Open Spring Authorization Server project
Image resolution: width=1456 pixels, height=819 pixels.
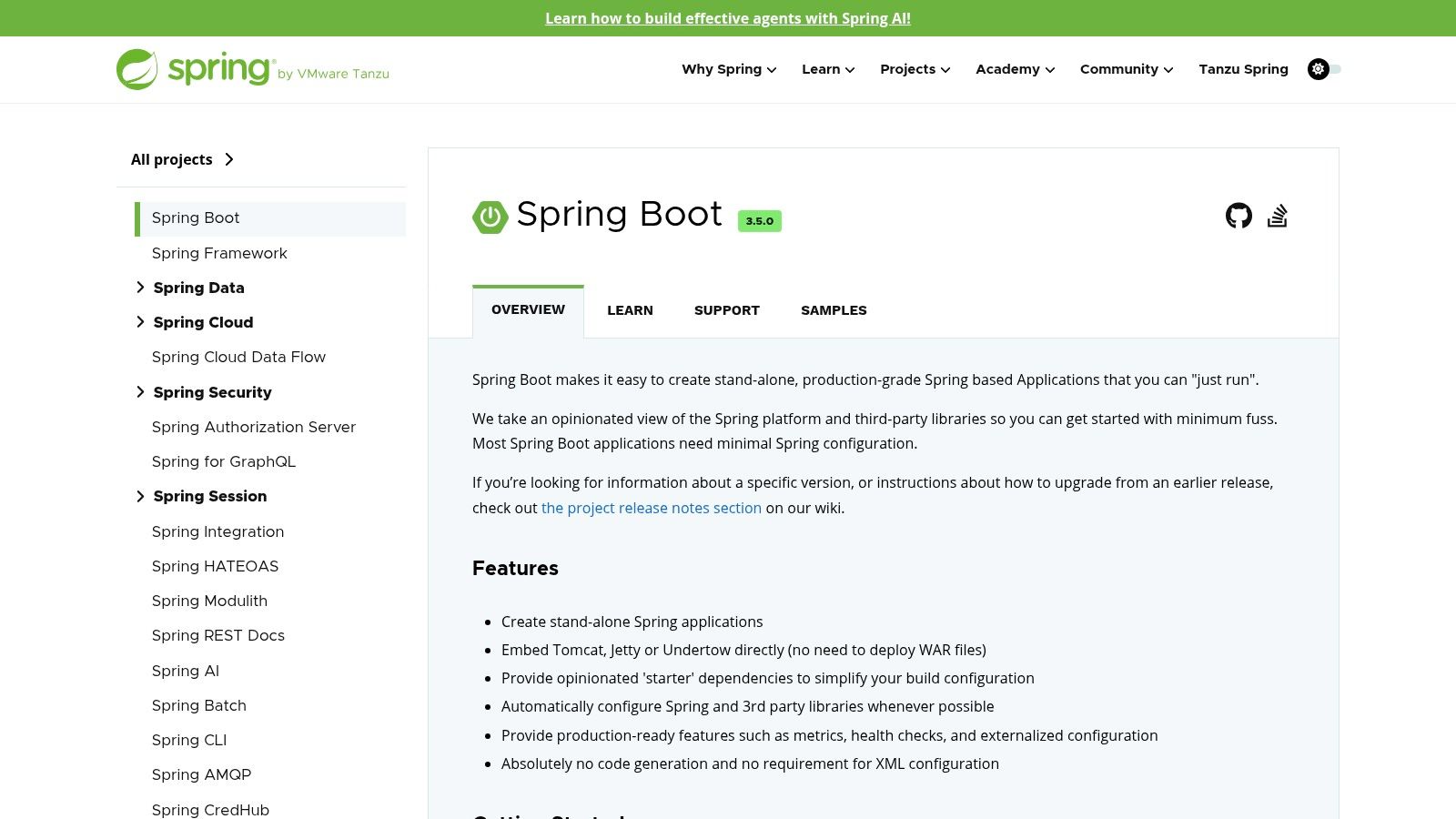click(x=254, y=427)
